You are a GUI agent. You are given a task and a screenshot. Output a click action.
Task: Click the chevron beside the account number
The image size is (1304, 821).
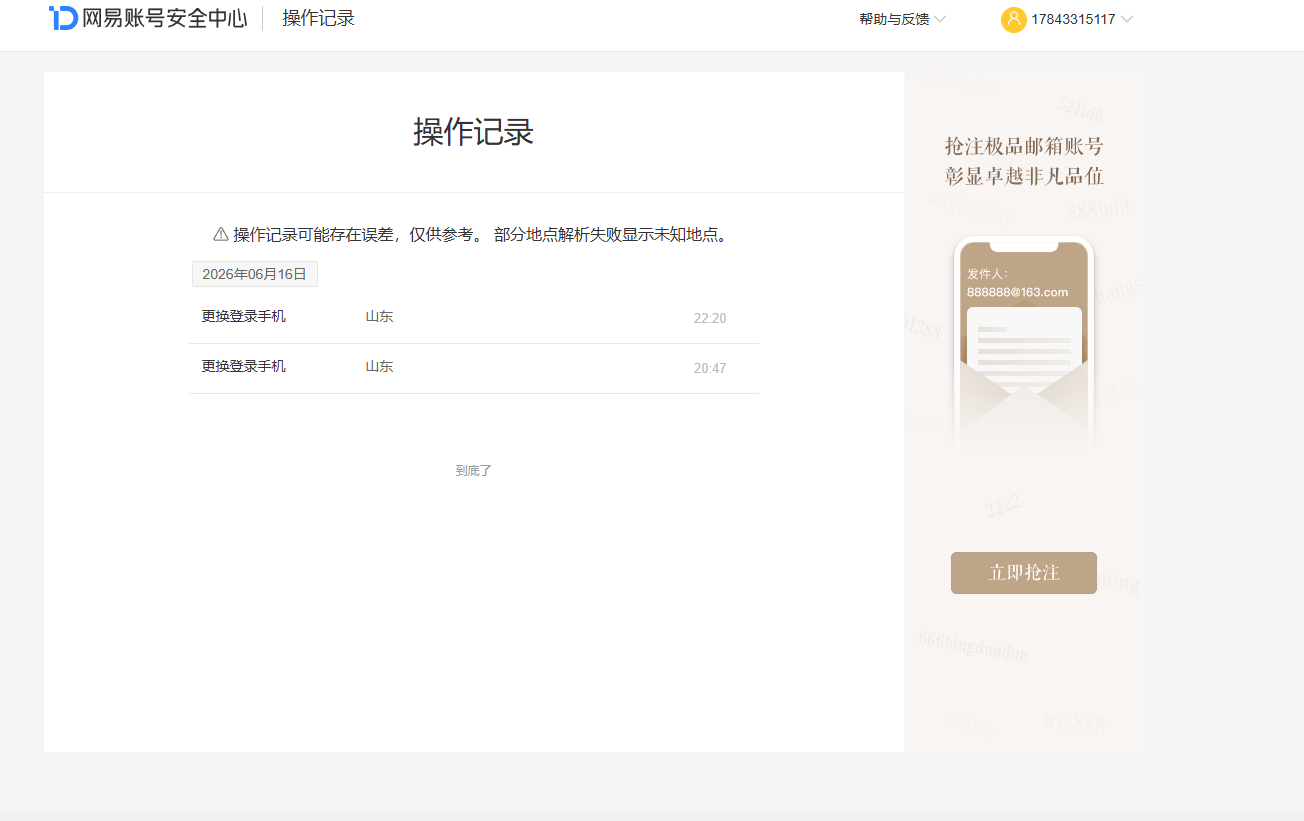[1127, 19]
